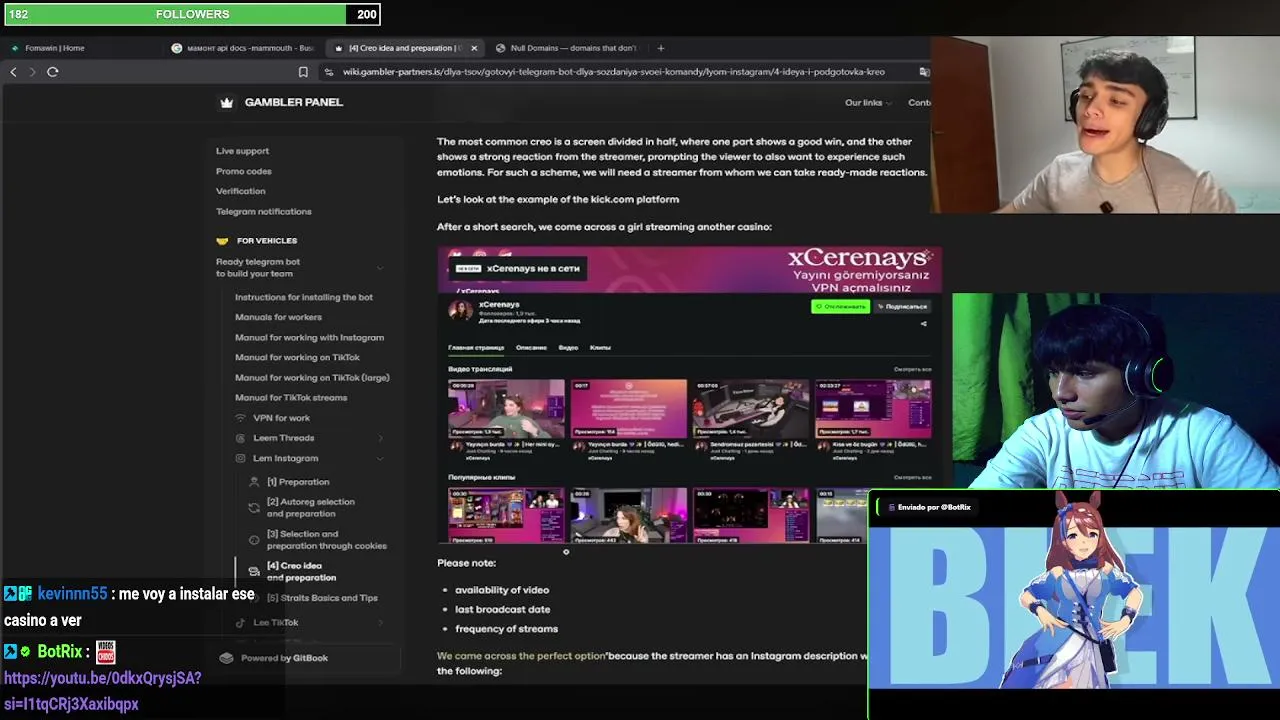Viewport: 1280px width, 720px height.
Task: Open a new browser tab
Action: [x=660, y=48]
